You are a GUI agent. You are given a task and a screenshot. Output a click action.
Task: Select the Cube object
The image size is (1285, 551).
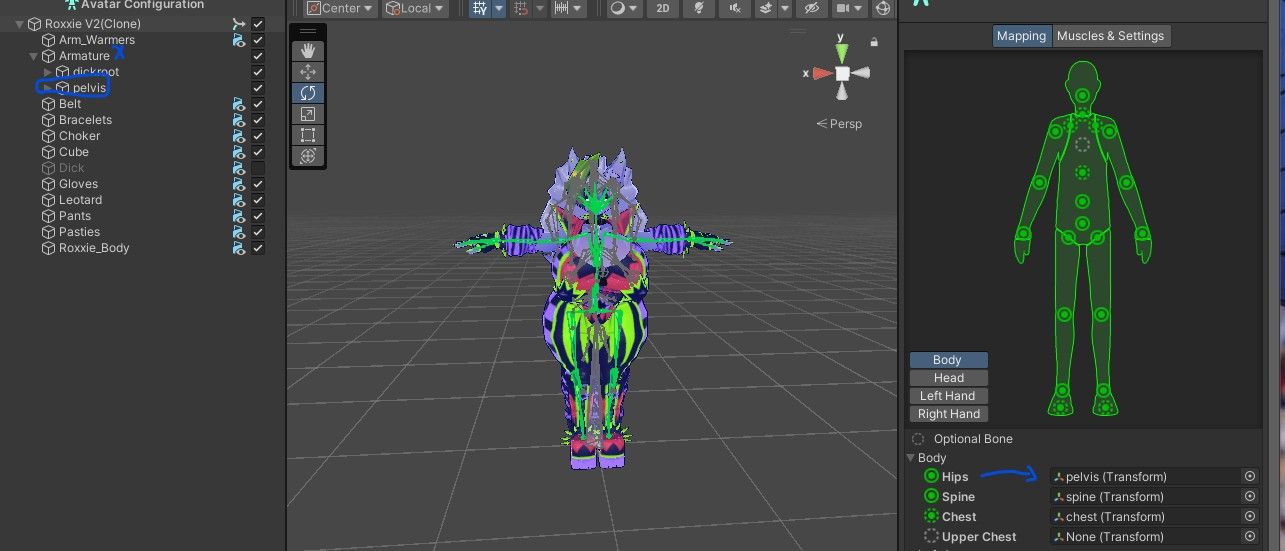click(x=74, y=152)
